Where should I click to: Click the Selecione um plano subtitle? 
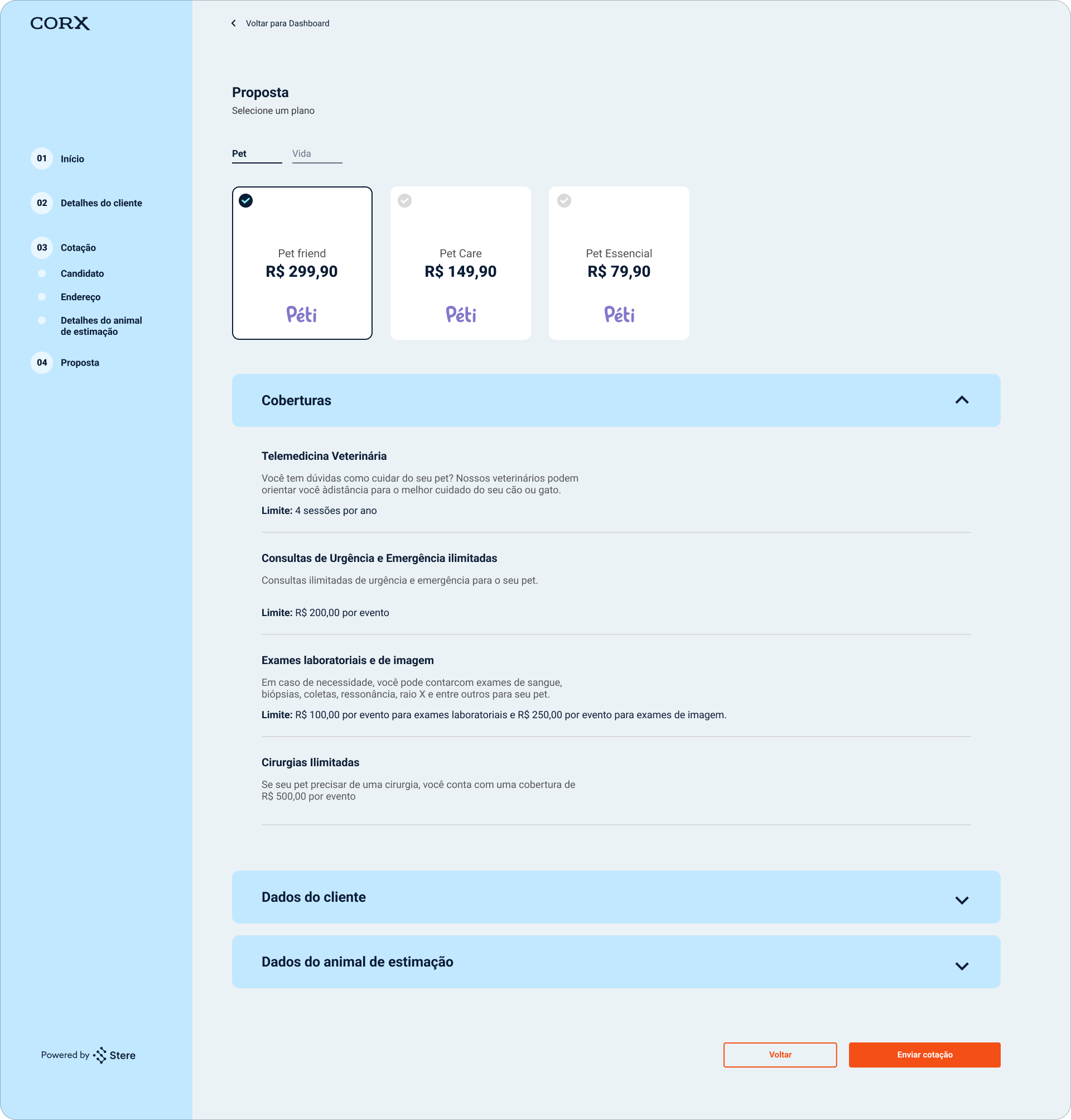point(273,111)
